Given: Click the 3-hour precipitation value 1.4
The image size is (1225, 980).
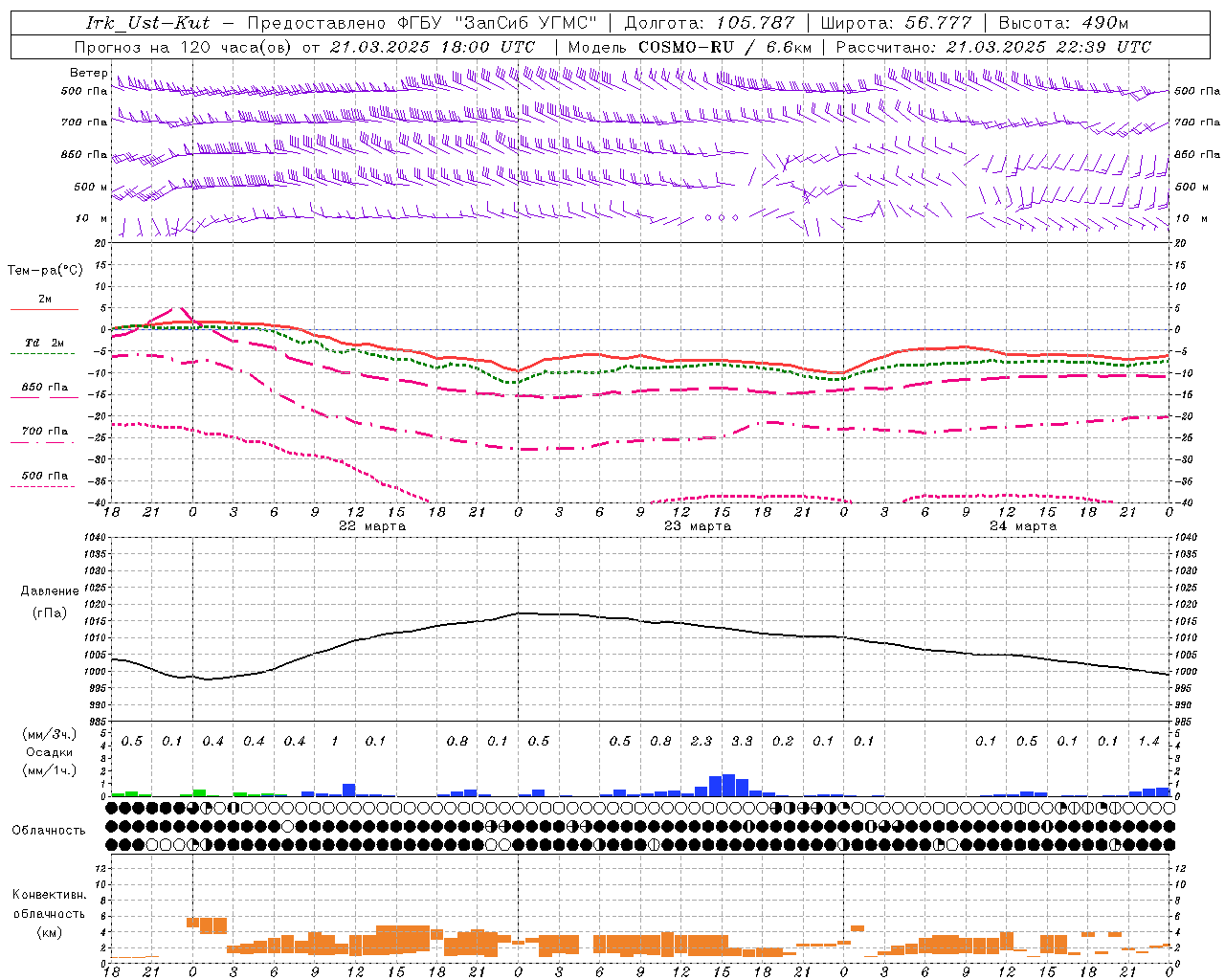Looking at the screenshot, I should point(1148,742).
